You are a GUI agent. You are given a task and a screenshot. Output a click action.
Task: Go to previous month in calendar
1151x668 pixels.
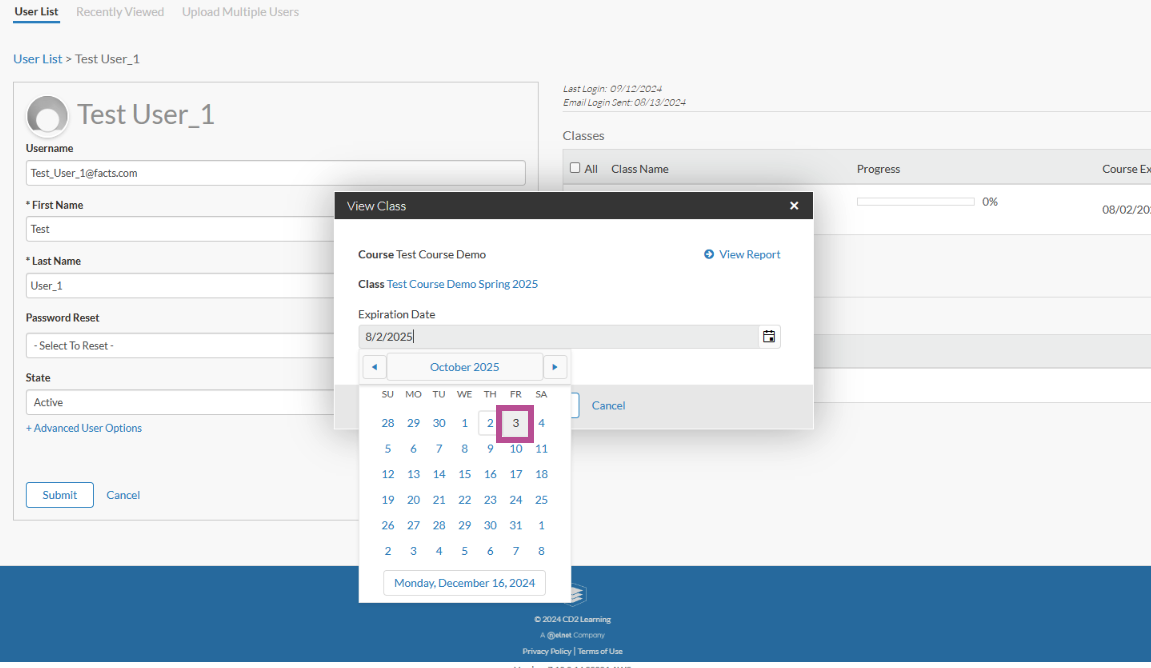pyautogui.click(x=374, y=367)
